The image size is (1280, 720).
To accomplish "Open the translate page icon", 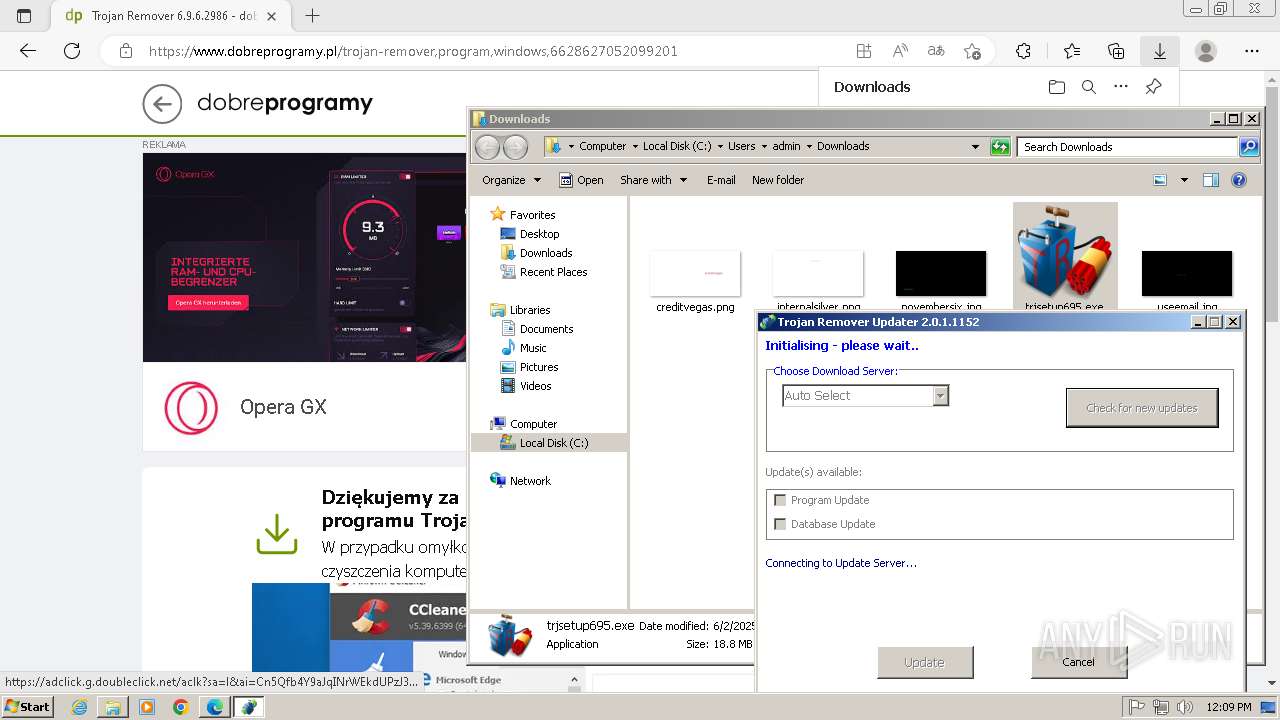I will click(936, 51).
